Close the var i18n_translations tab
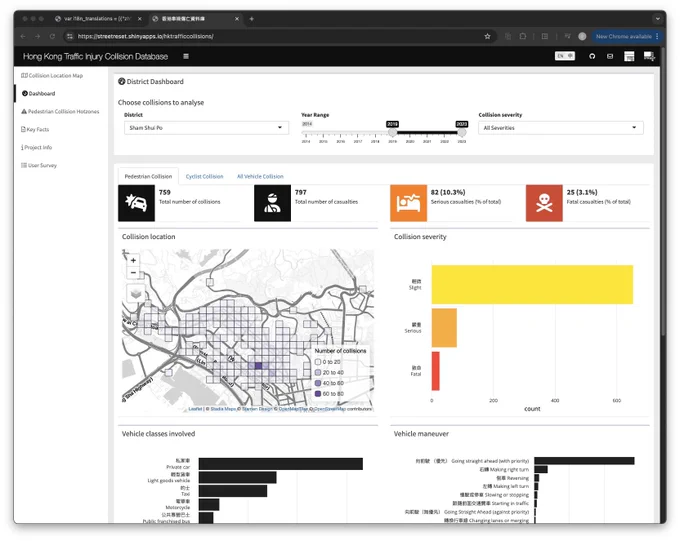The height and width of the screenshot is (541, 680). pyautogui.click(x=140, y=19)
